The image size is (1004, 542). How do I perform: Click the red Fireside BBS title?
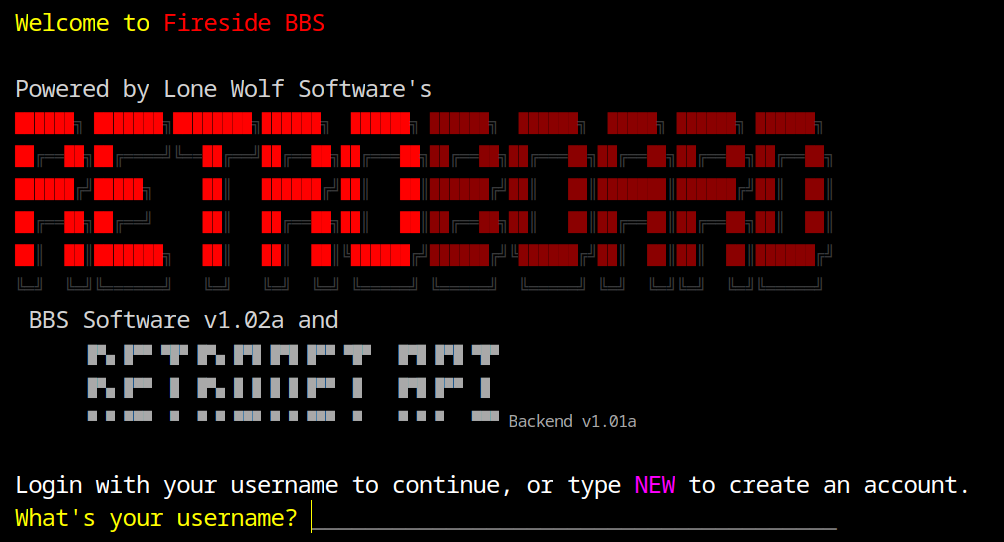(244, 23)
